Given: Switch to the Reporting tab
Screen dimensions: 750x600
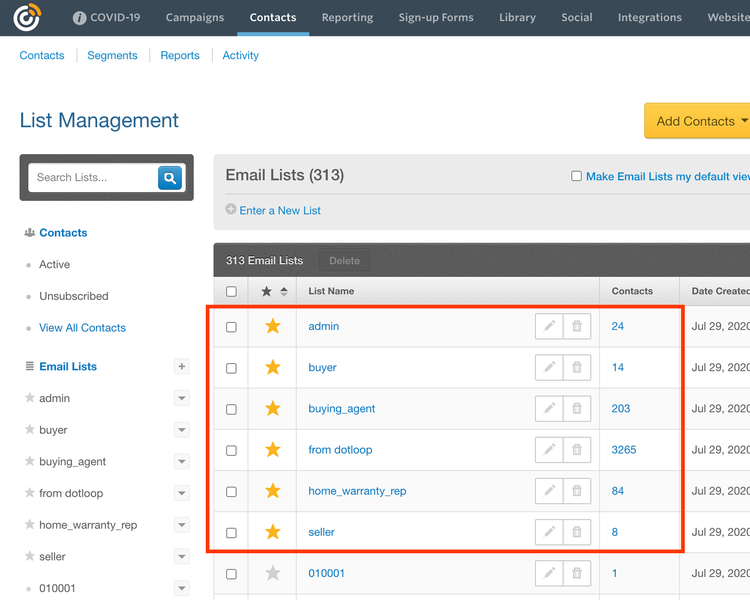Looking at the screenshot, I should click(347, 18).
